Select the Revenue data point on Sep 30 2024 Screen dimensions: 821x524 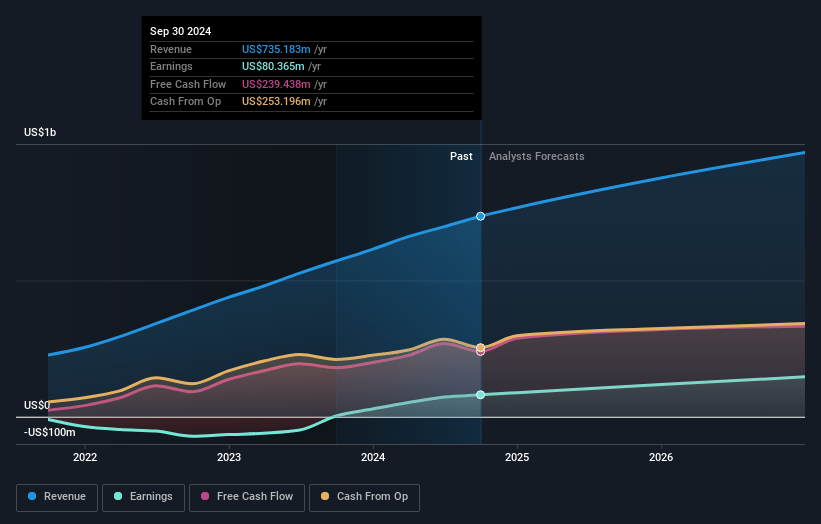480,216
